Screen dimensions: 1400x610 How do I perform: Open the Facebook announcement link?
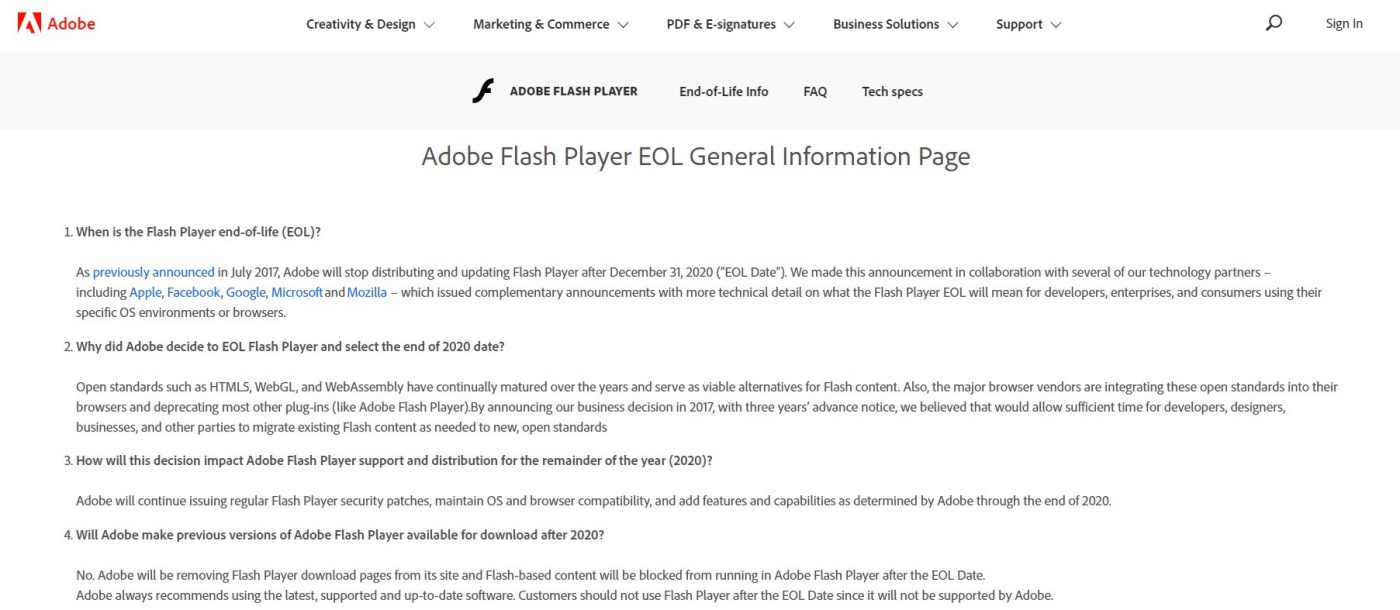pos(193,292)
